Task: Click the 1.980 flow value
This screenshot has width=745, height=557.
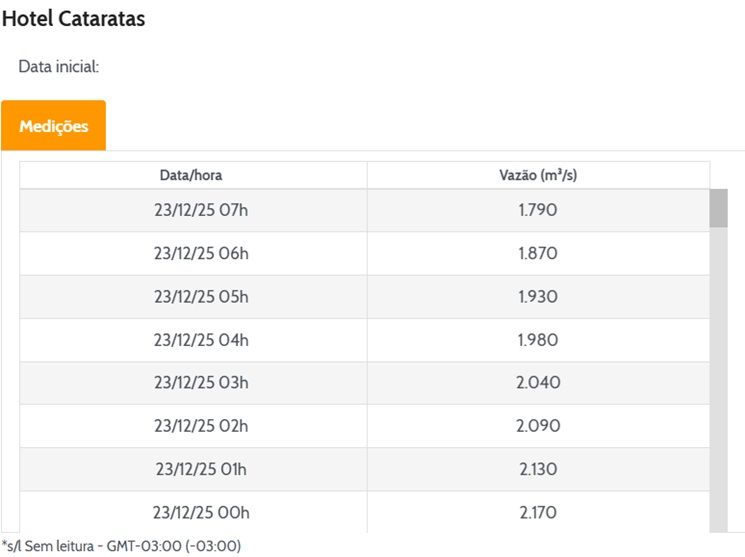Action: [x=538, y=340]
